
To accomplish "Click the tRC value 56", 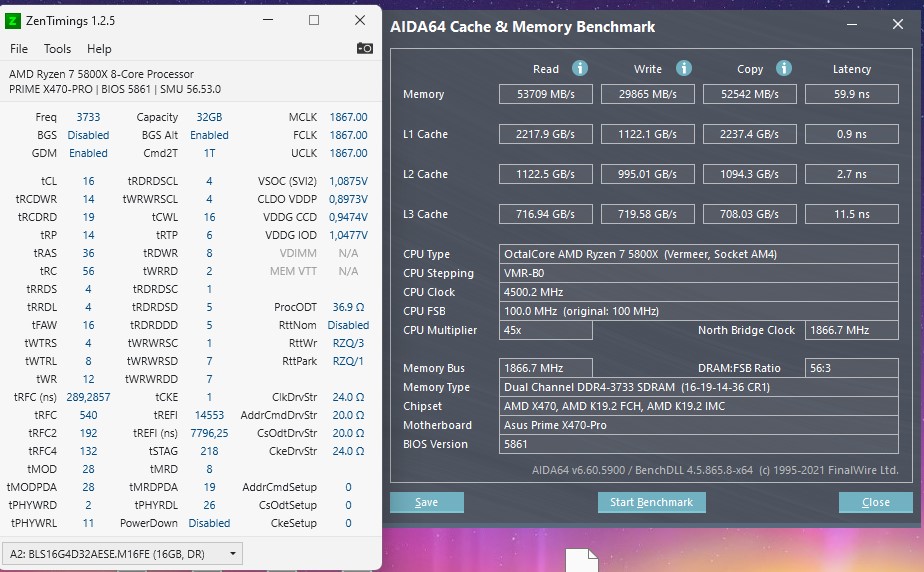I will (88, 271).
